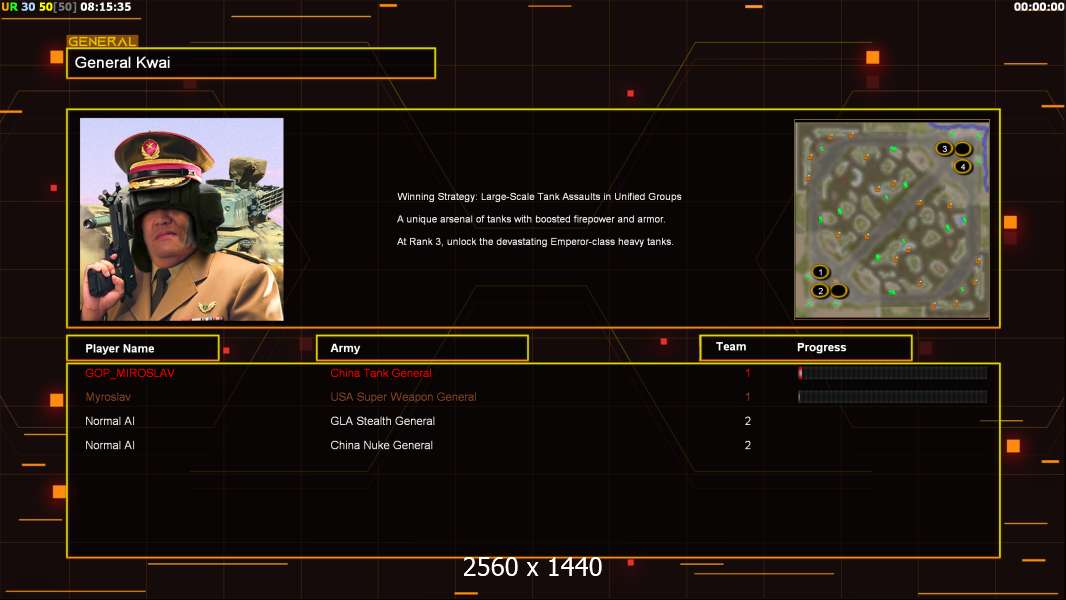Screen dimensions: 1066x600
Task: Click the map preview image
Action: click(x=892, y=219)
